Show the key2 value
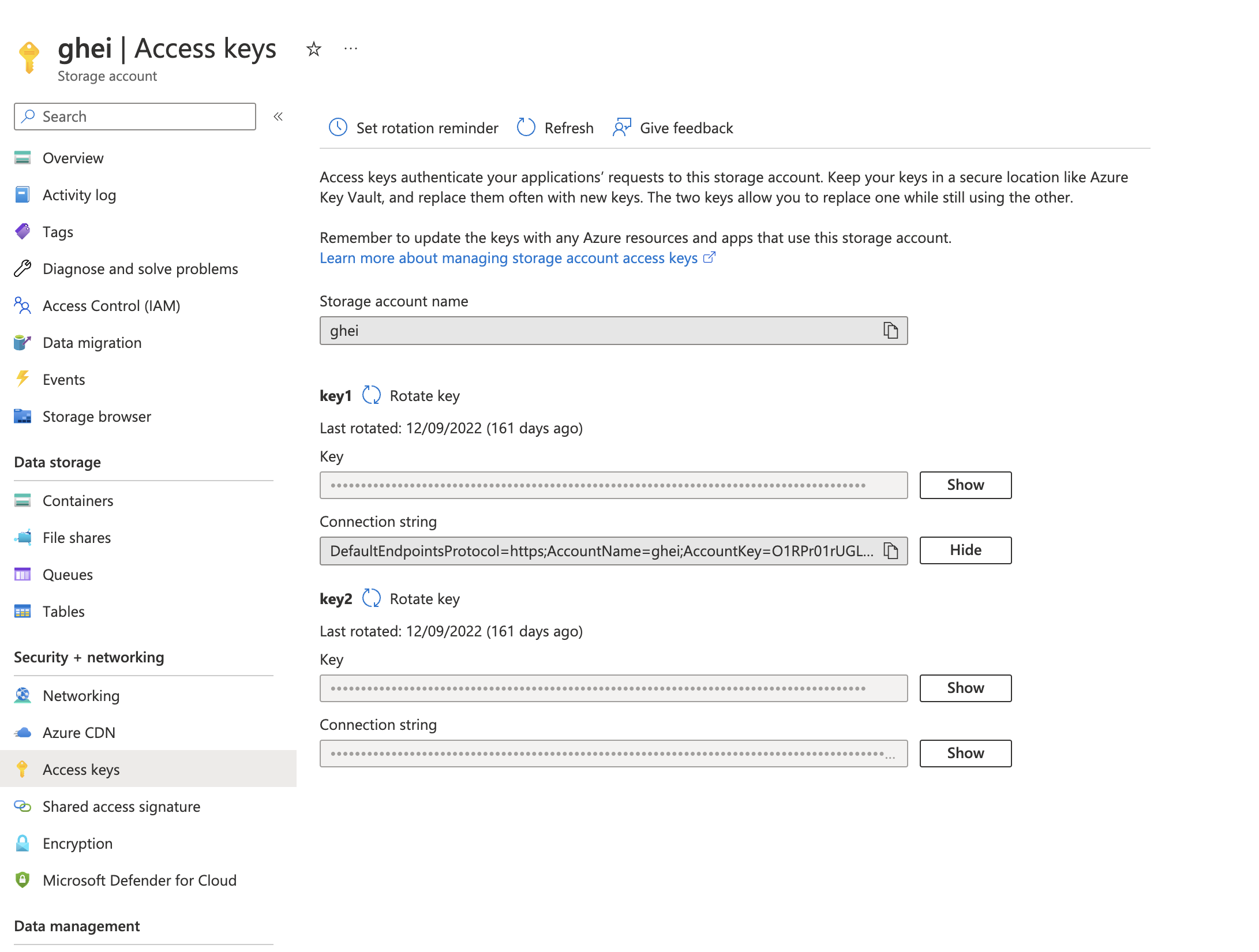 coord(965,688)
